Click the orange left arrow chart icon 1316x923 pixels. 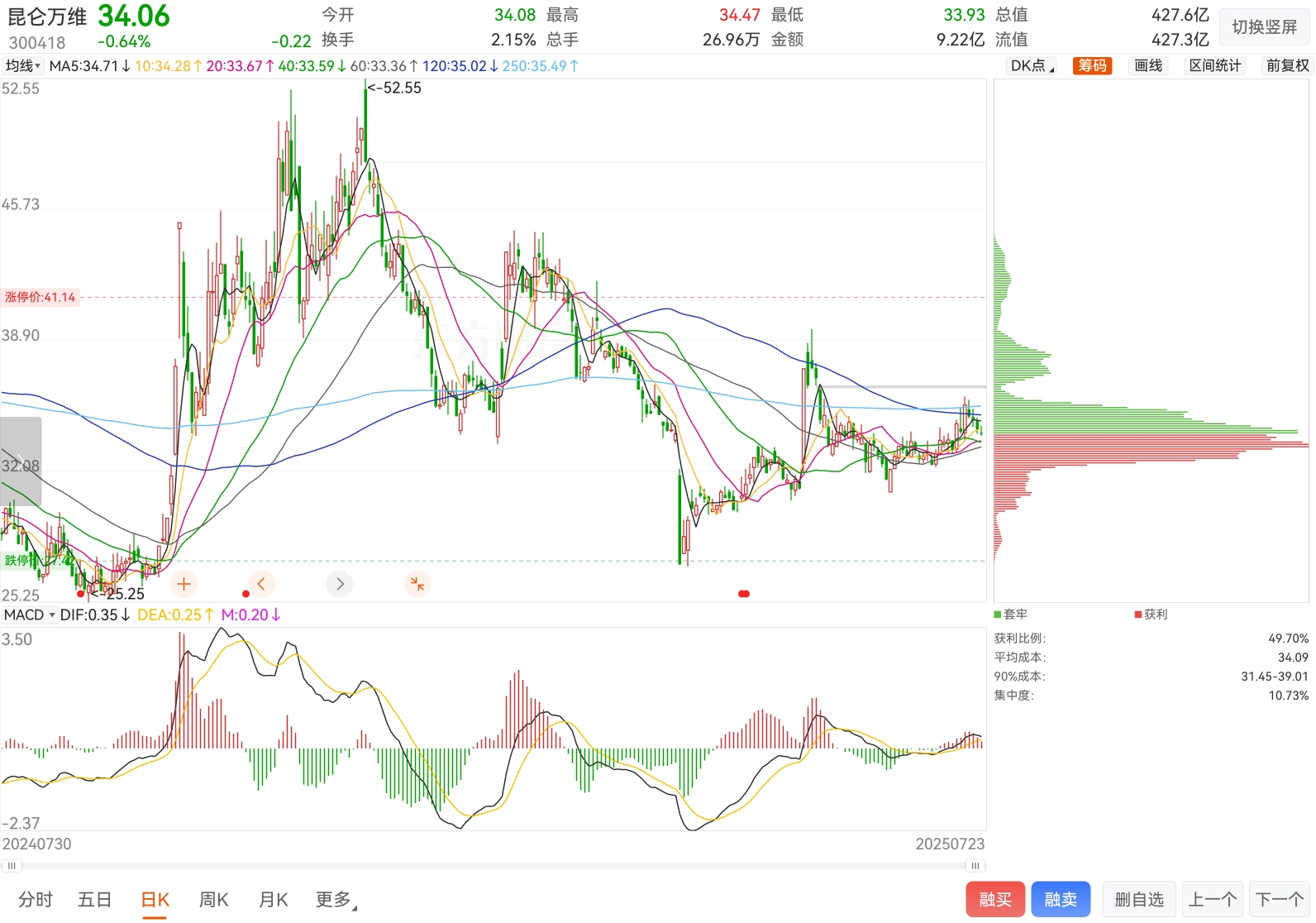(261, 584)
